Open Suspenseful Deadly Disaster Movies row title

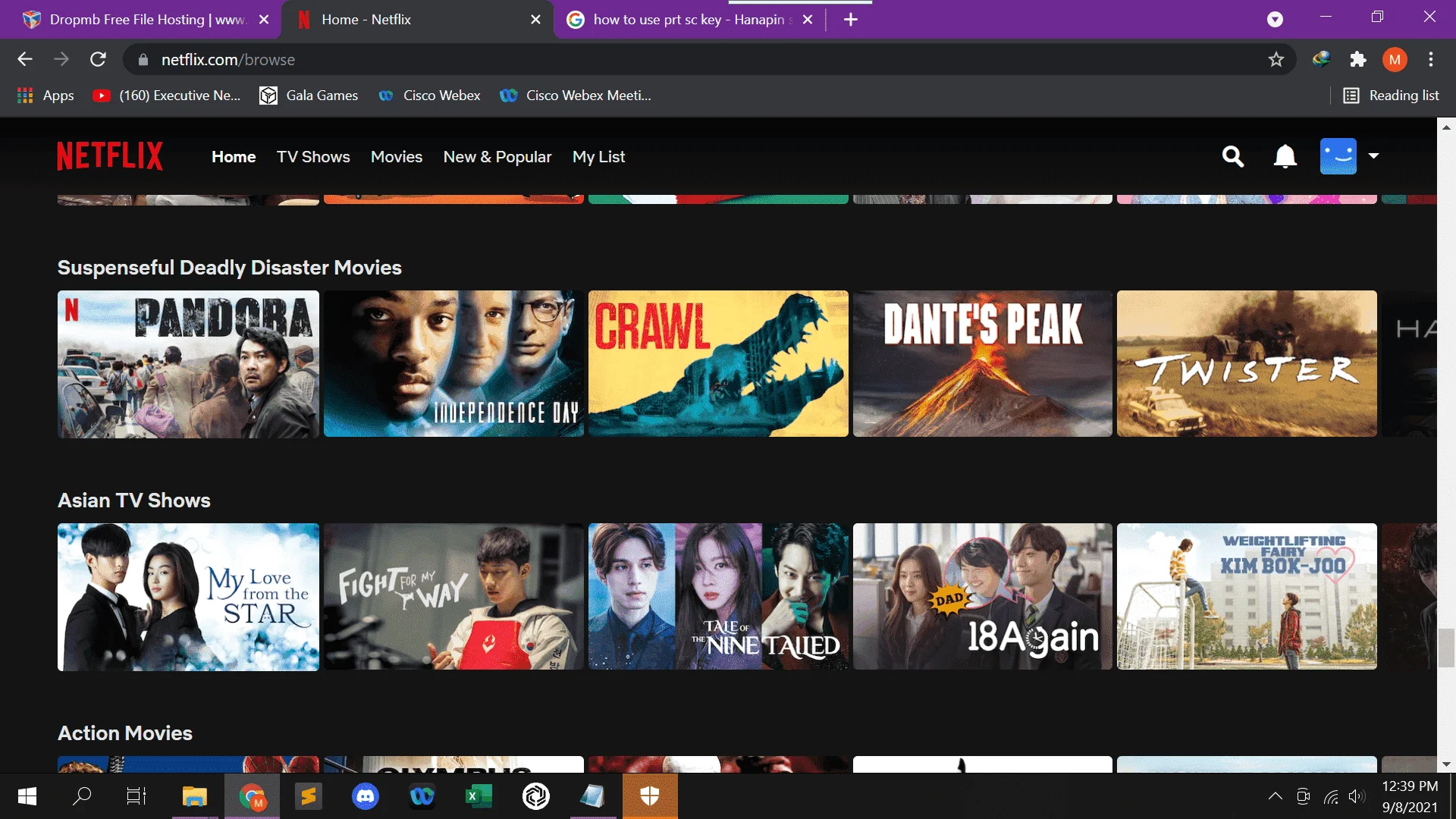230,268
